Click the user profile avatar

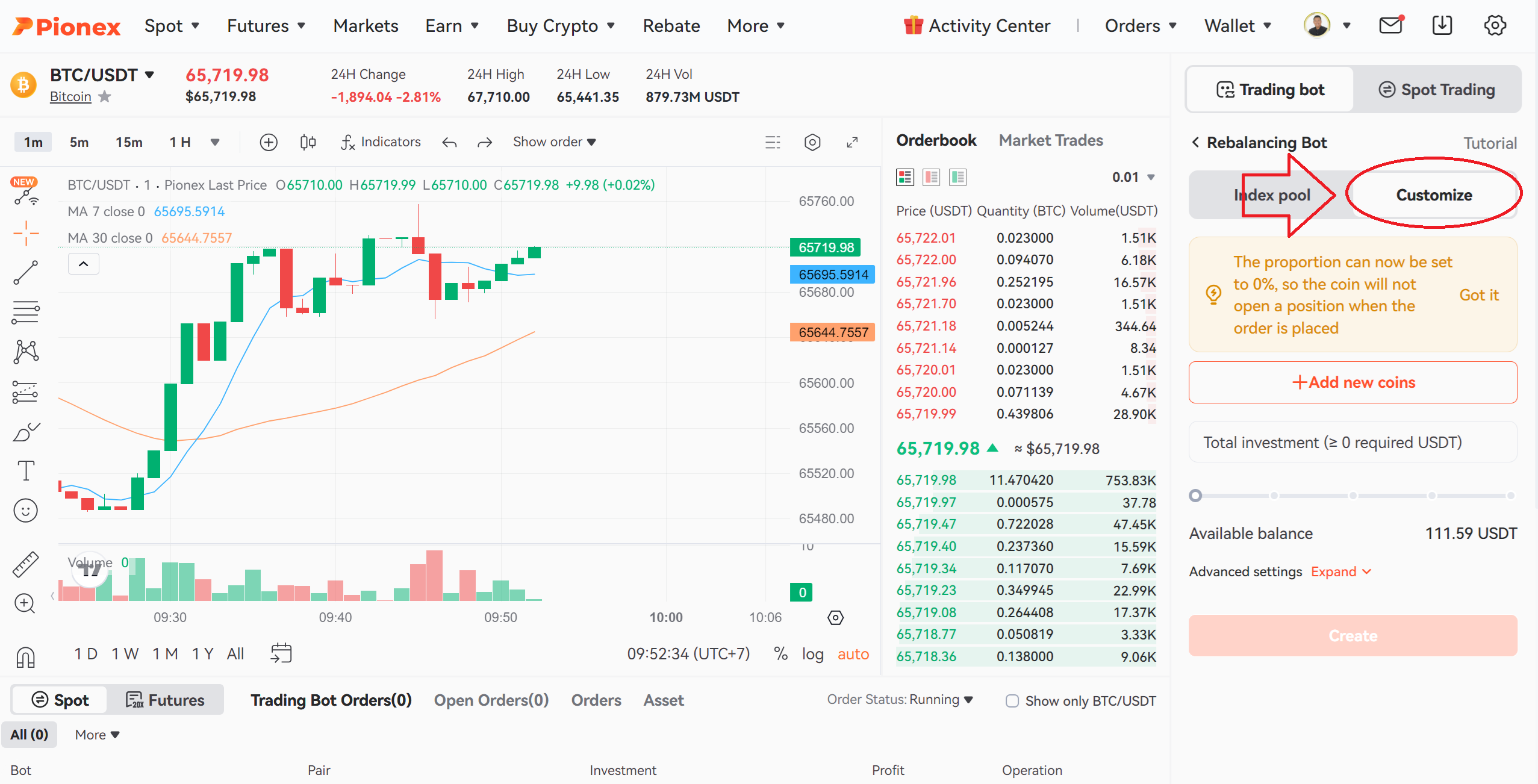click(1317, 25)
